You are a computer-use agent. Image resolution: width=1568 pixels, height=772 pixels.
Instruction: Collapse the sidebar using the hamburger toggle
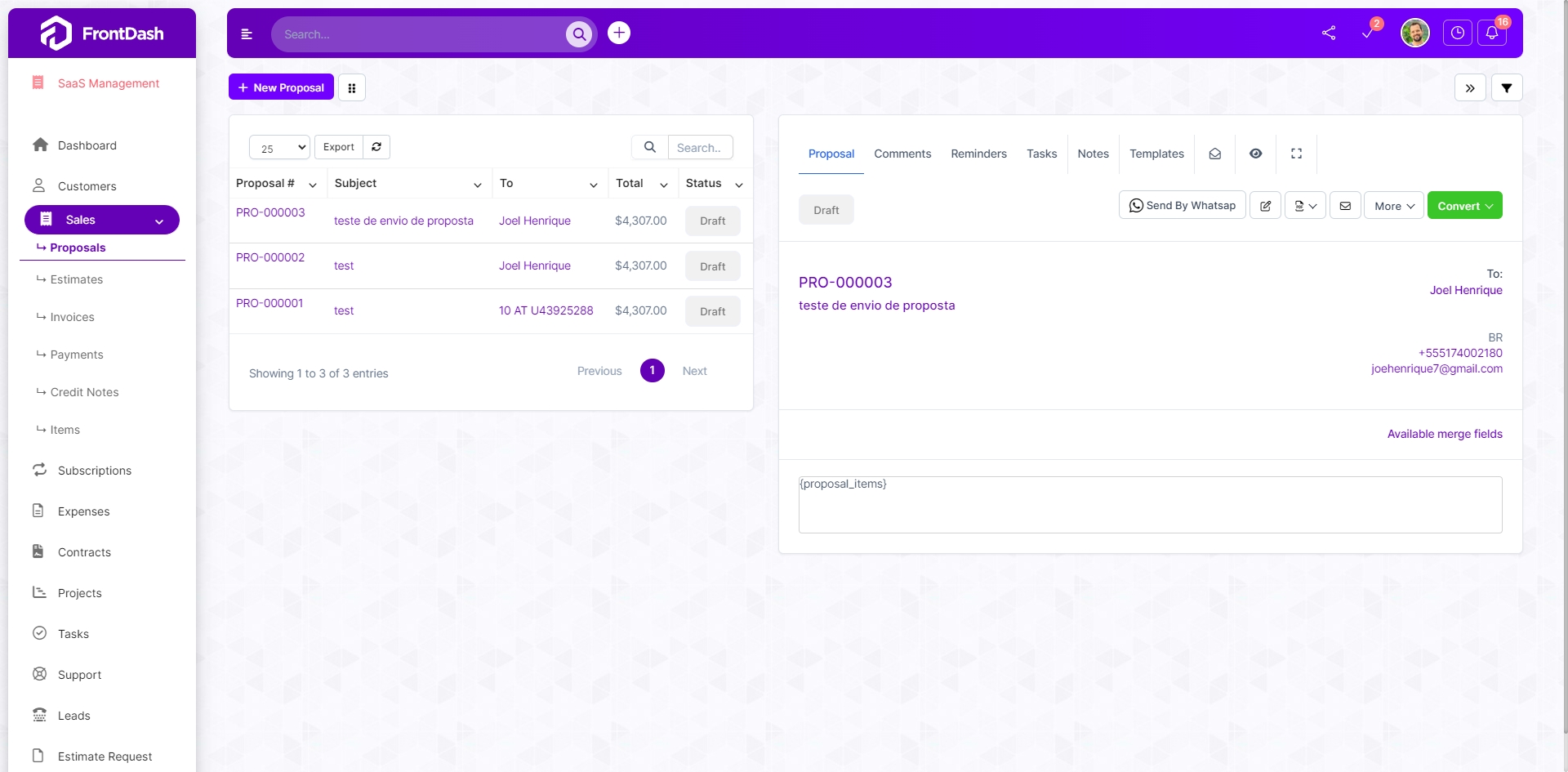coord(247,34)
